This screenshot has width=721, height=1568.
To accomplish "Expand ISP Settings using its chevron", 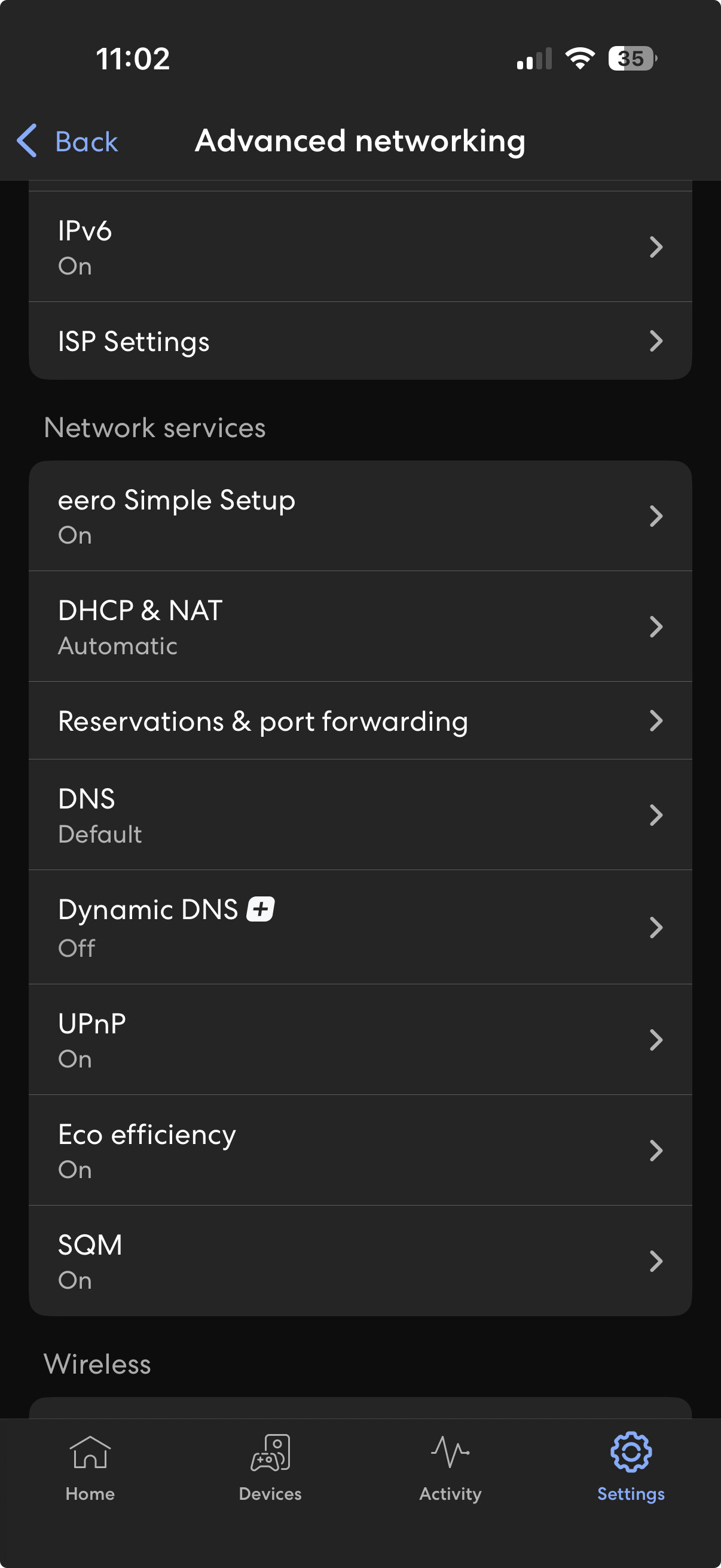I will [x=656, y=341].
